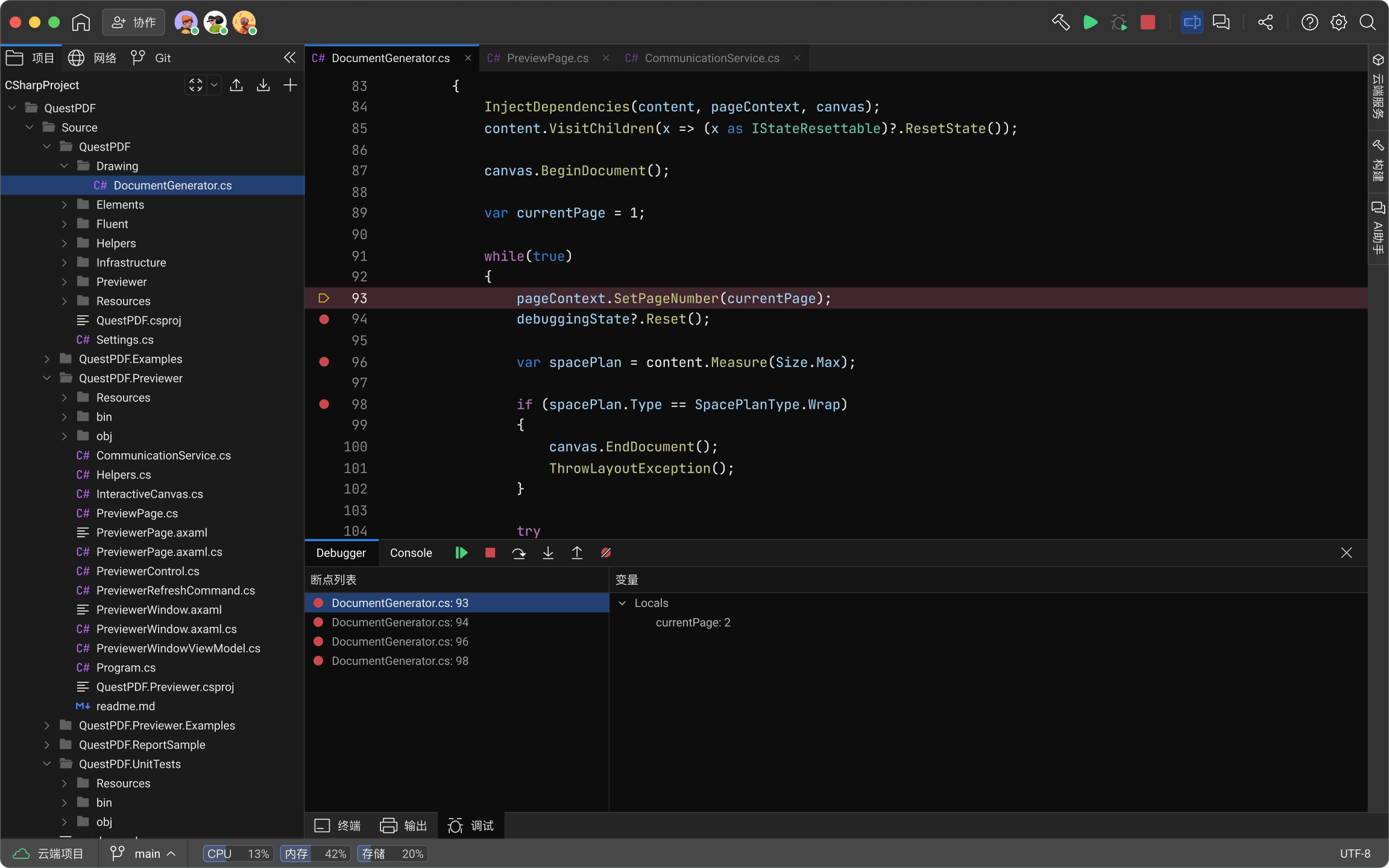Image resolution: width=1389 pixels, height=868 pixels.
Task: Run project with green play icon
Action: (x=1090, y=22)
